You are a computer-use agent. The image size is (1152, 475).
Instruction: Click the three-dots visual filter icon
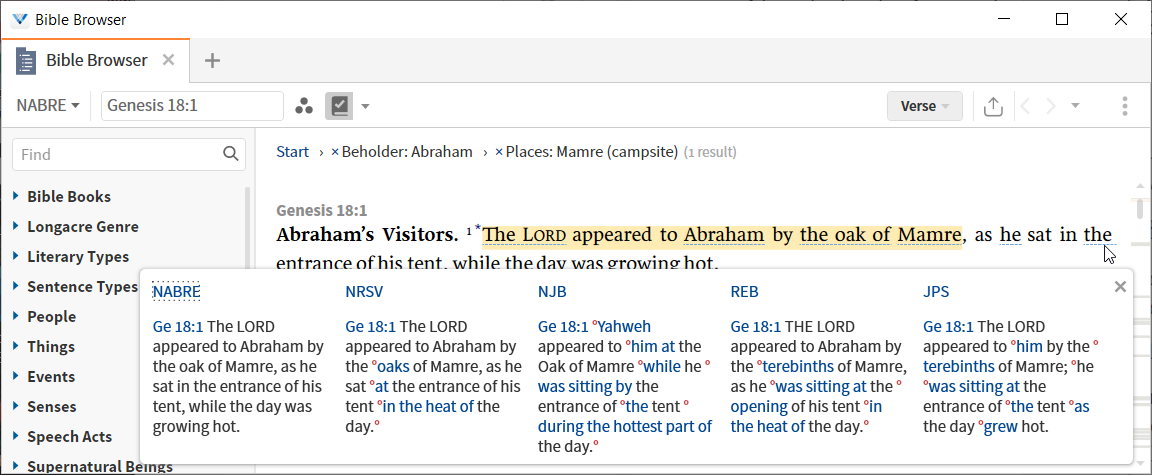tap(303, 106)
